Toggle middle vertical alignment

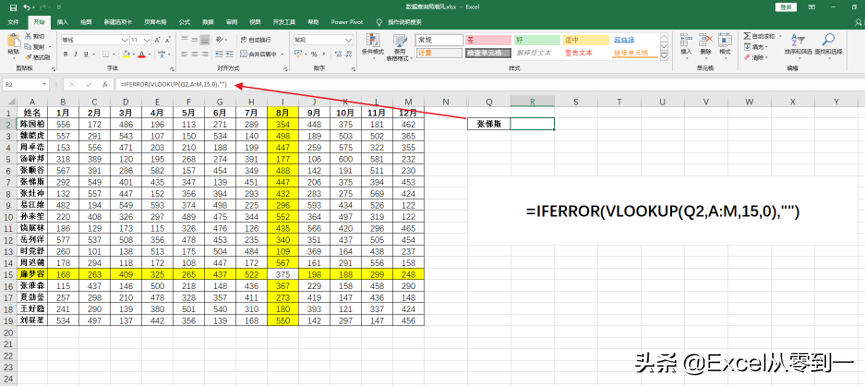pyautogui.click(x=194, y=39)
